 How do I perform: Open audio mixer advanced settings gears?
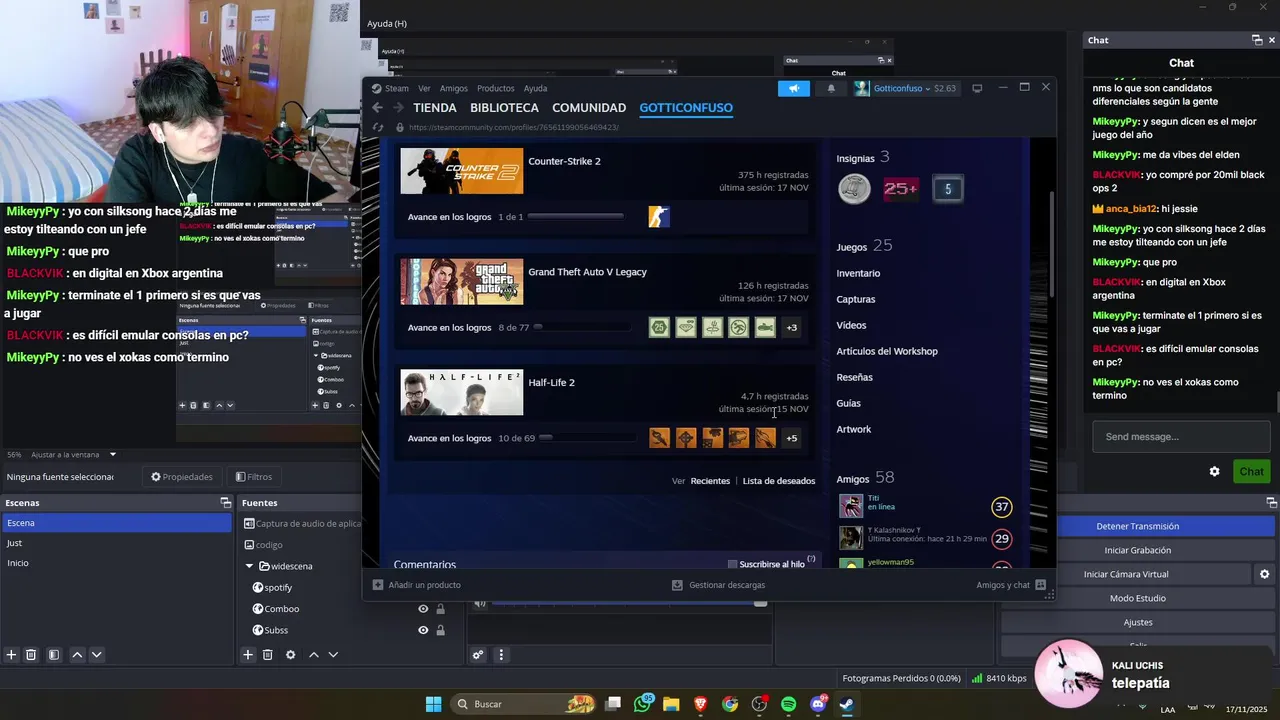pyautogui.click(x=478, y=655)
